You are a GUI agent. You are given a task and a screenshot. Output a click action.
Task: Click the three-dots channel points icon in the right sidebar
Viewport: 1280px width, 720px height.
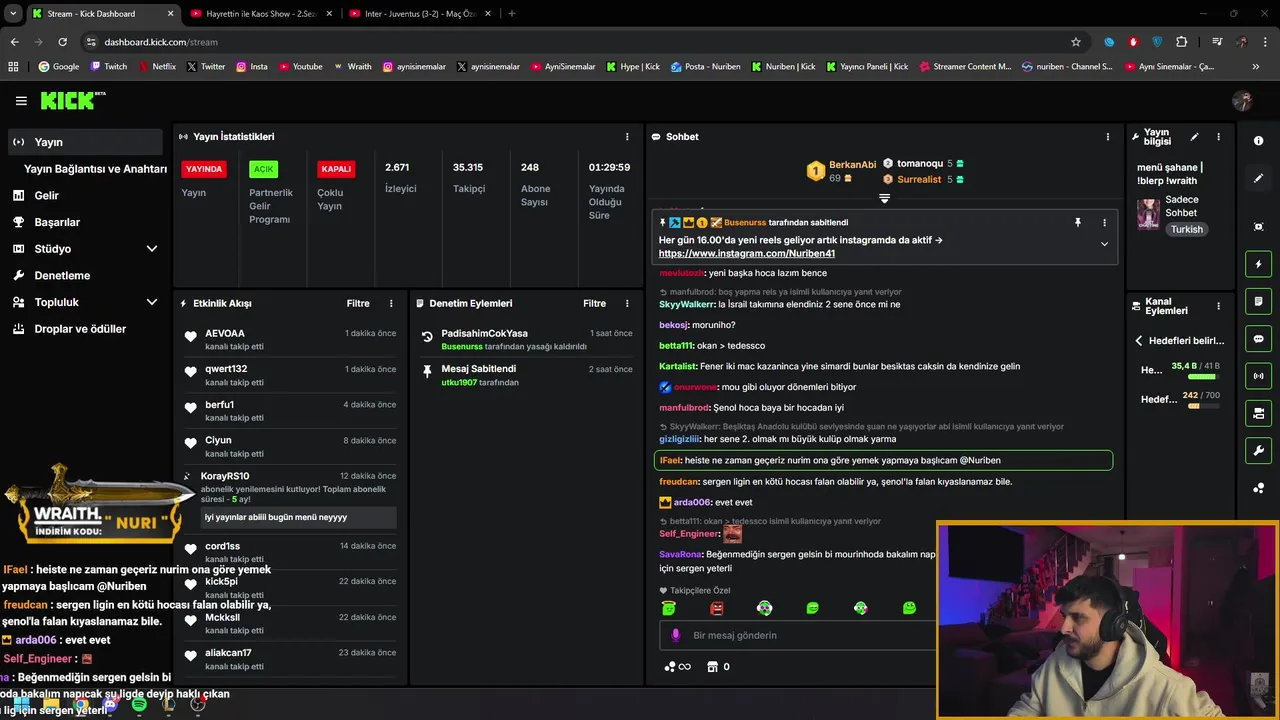(1258, 488)
